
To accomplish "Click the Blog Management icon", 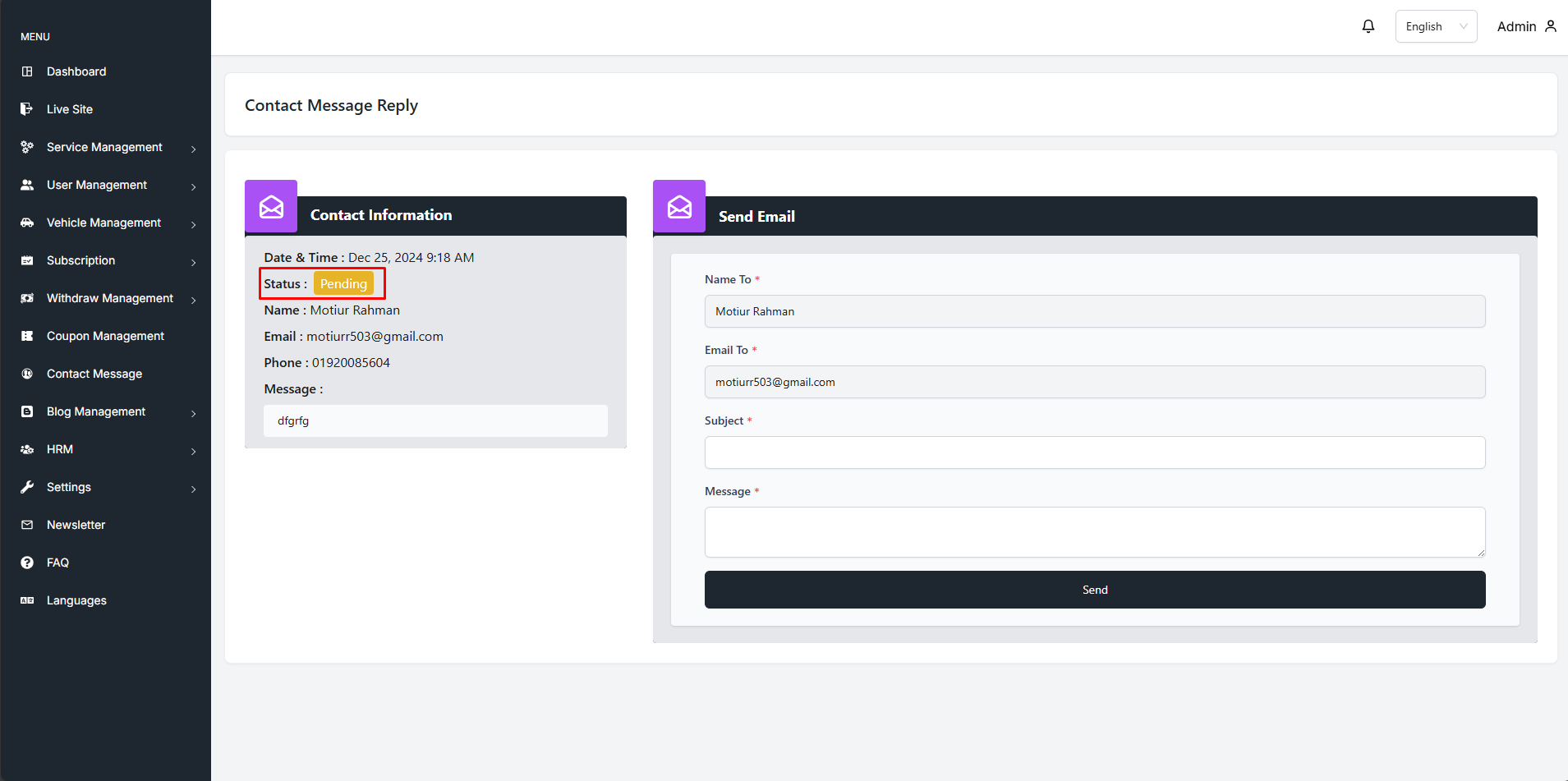I will point(27,411).
